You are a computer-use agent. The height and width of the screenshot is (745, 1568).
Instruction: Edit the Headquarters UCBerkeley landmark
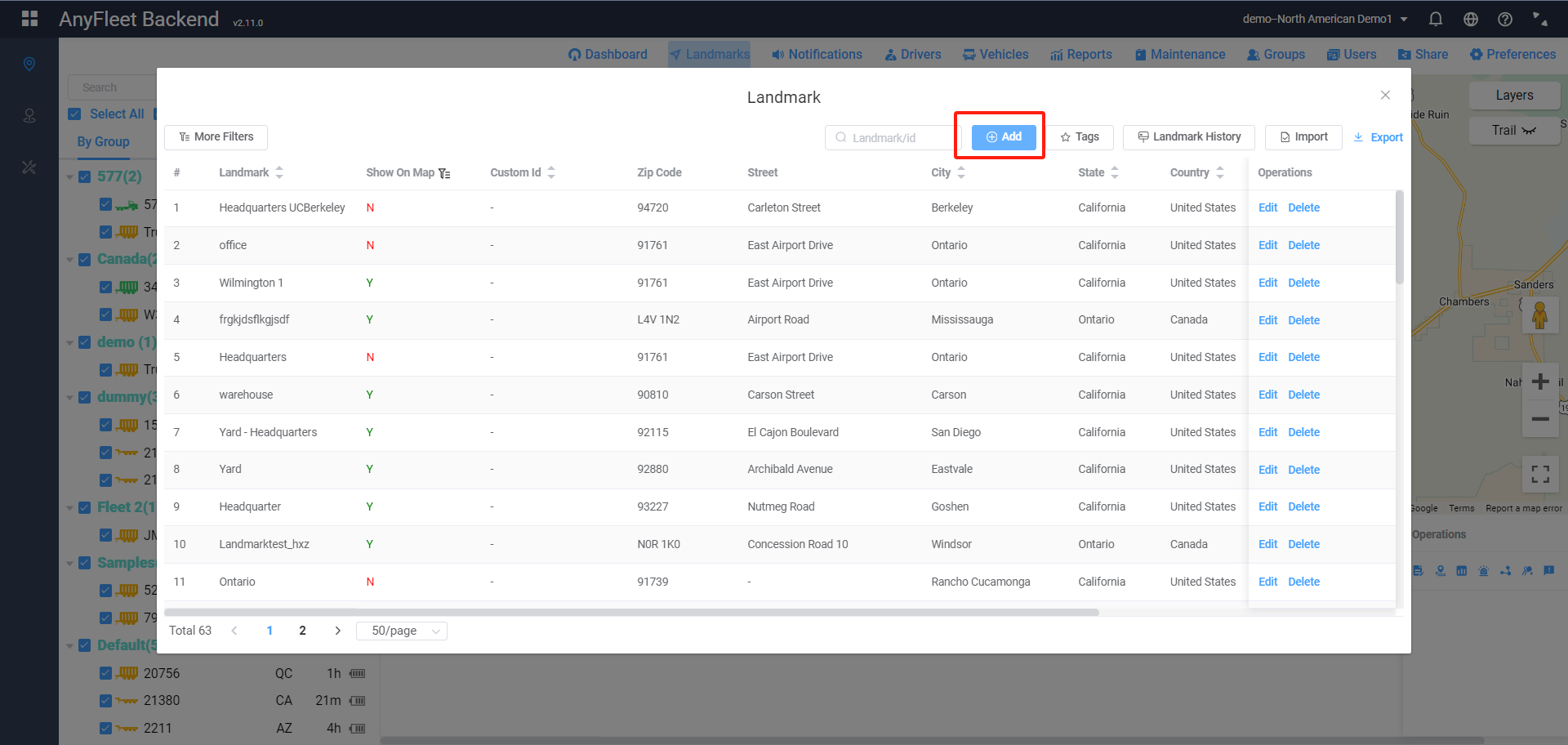point(1267,207)
